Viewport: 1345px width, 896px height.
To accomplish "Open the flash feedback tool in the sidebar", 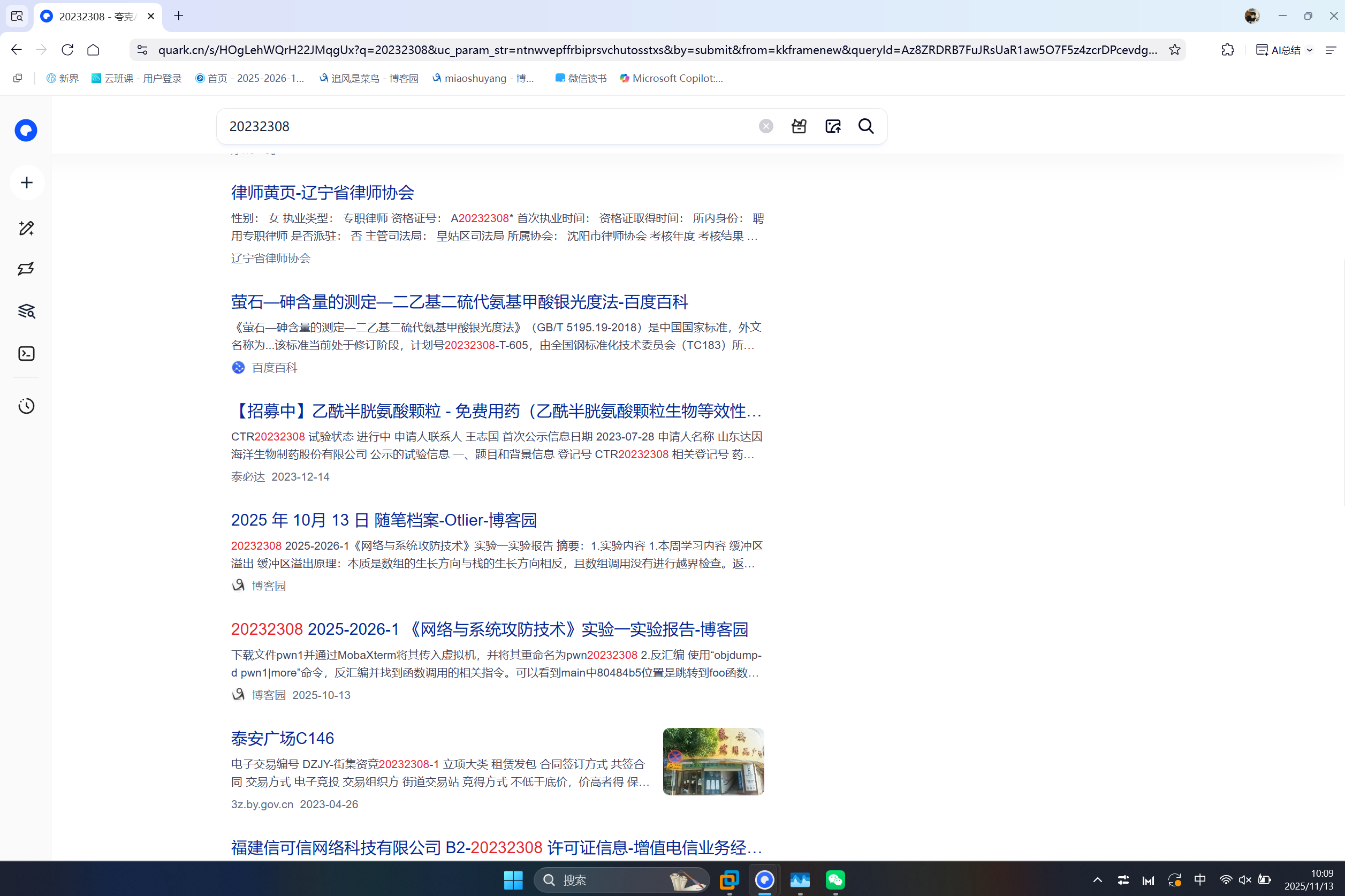I will click(x=26, y=268).
